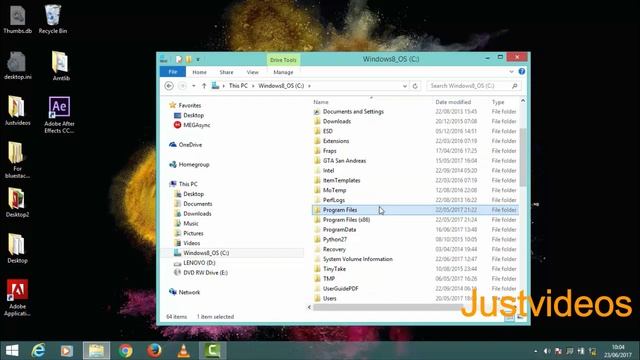640x360 pixels.
Task: Launch Adobe Application shortcut on desktop
Action: click(17, 298)
